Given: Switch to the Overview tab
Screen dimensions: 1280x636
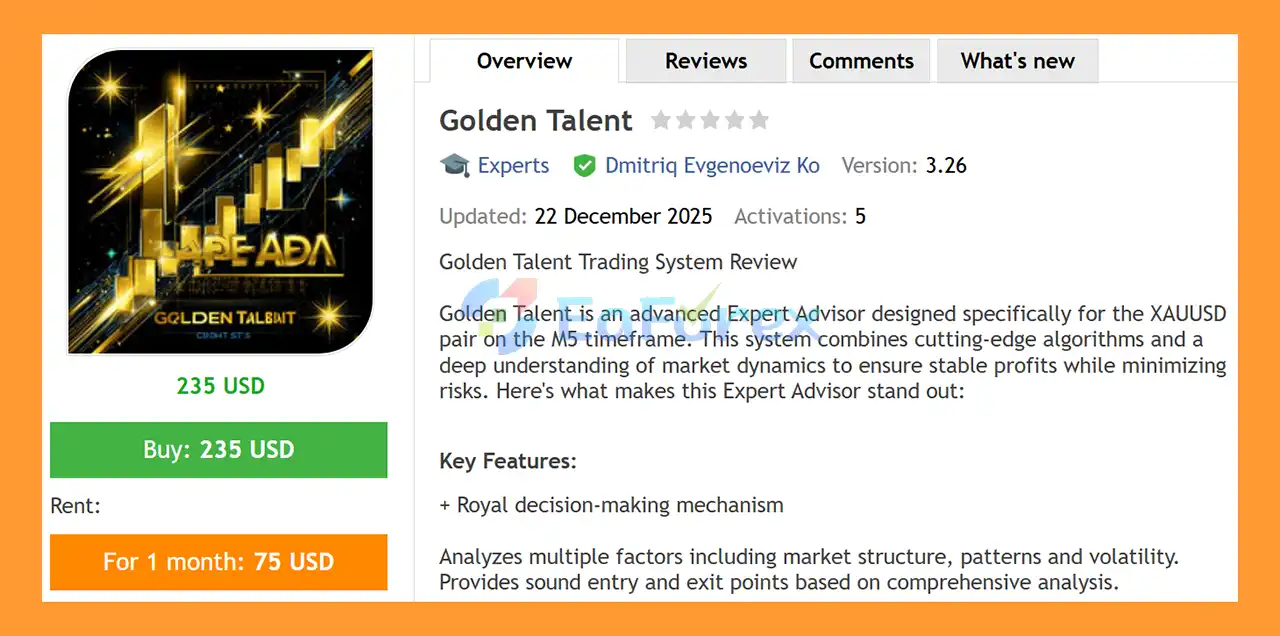Looking at the screenshot, I should (x=524, y=61).
